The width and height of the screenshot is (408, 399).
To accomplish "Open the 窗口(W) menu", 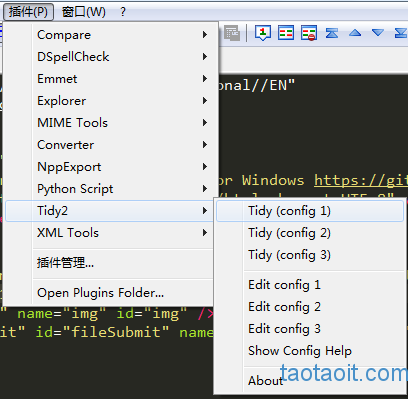I will pyautogui.click(x=84, y=12).
